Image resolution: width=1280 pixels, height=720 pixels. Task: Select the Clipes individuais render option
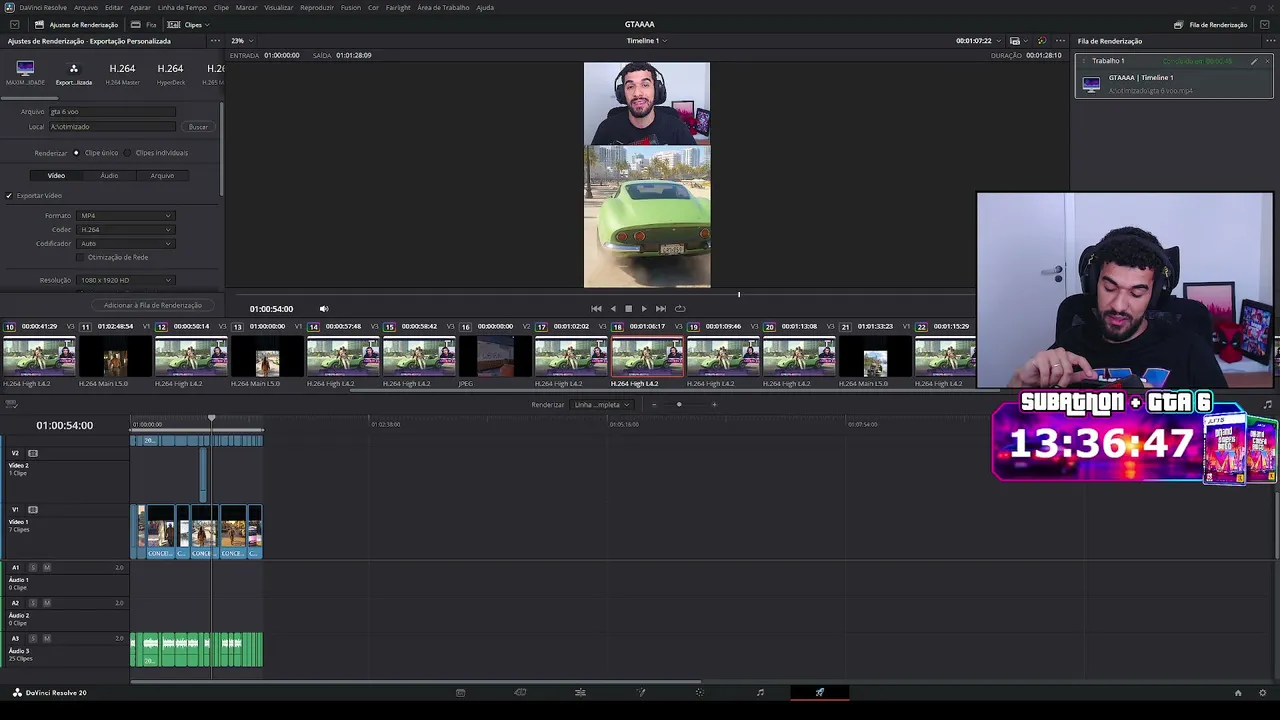pyautogui.click(x=127, y=153)
